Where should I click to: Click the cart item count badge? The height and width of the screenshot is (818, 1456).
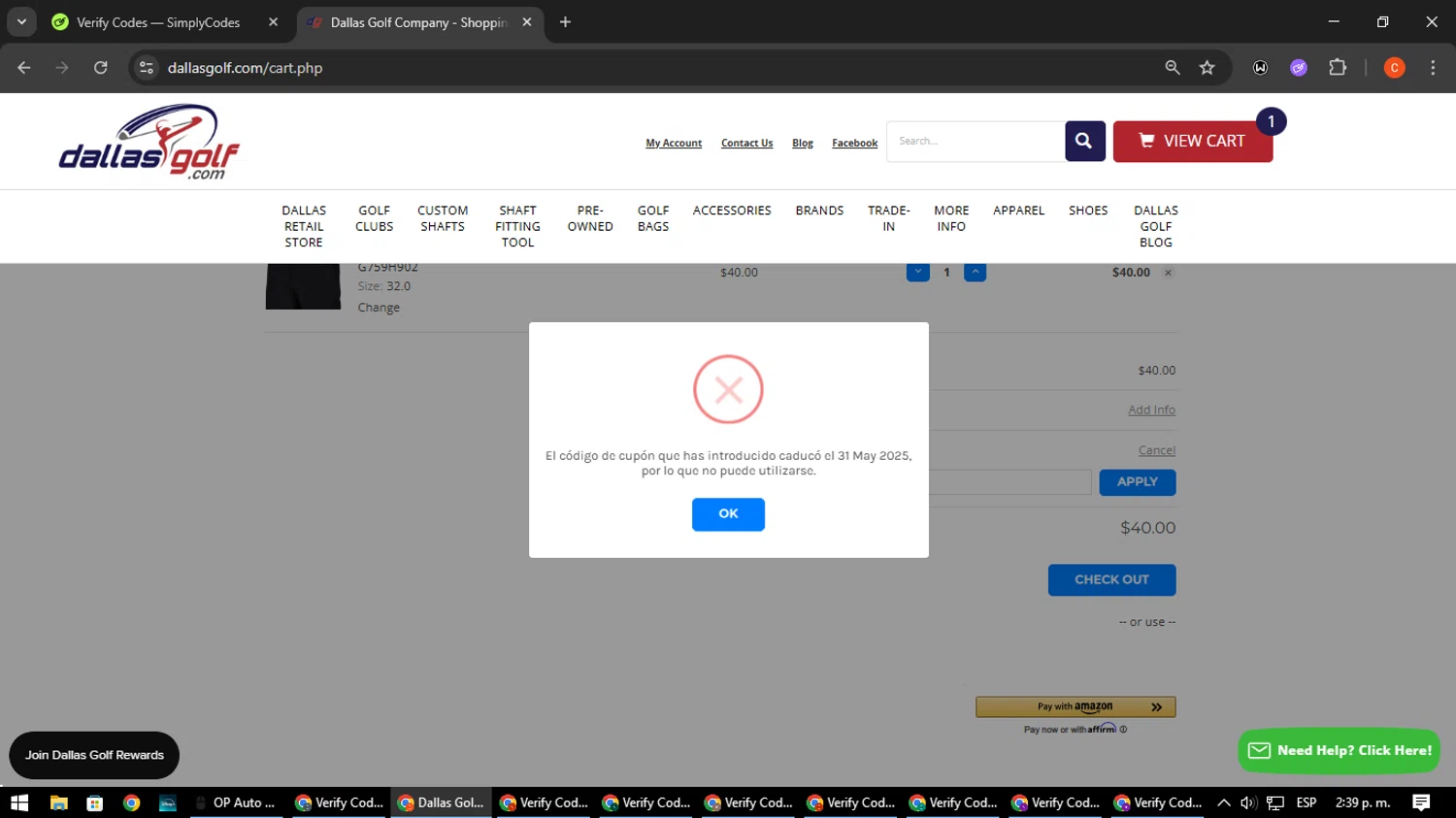point(1271,122)
